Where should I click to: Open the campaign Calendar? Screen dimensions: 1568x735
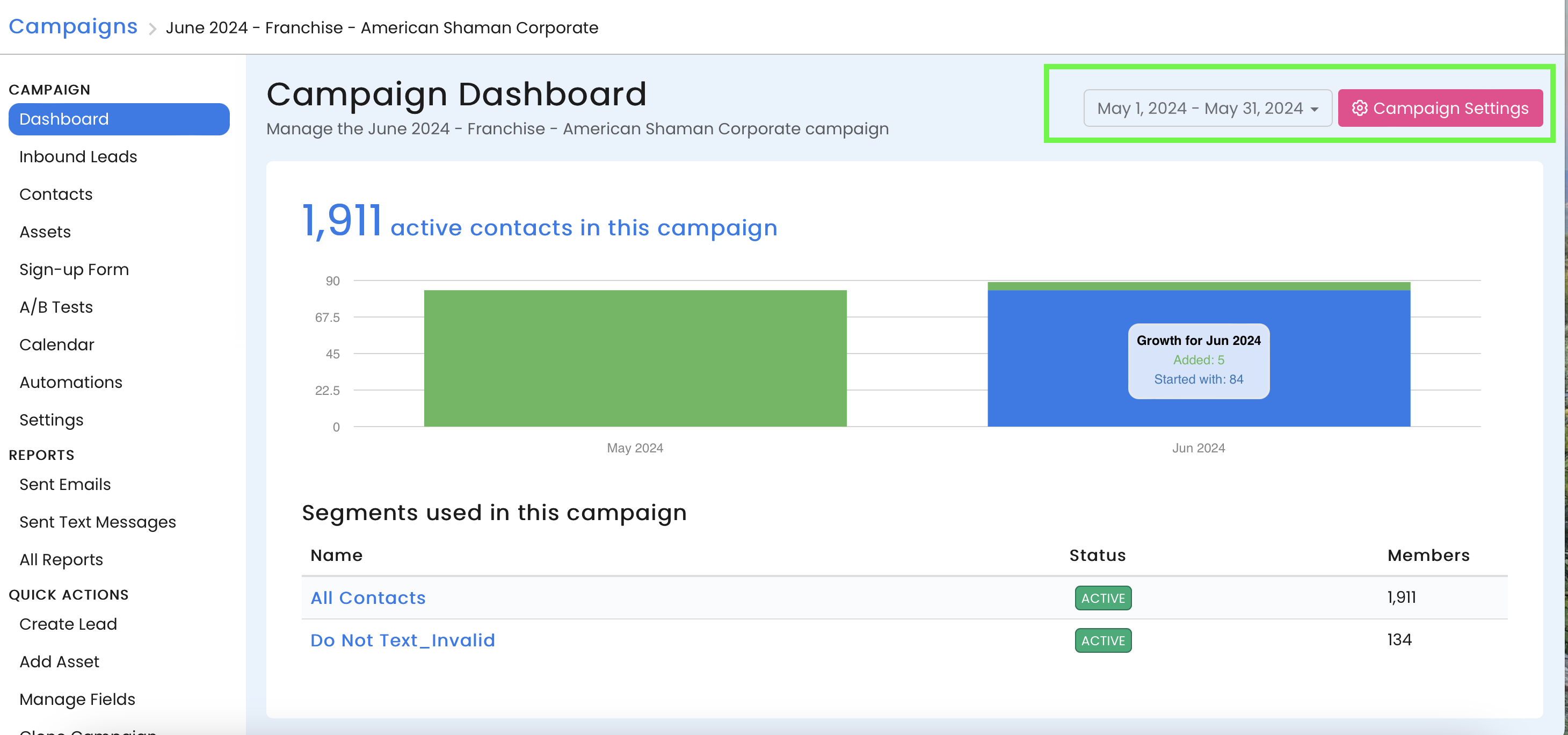(x=56, y=344)
